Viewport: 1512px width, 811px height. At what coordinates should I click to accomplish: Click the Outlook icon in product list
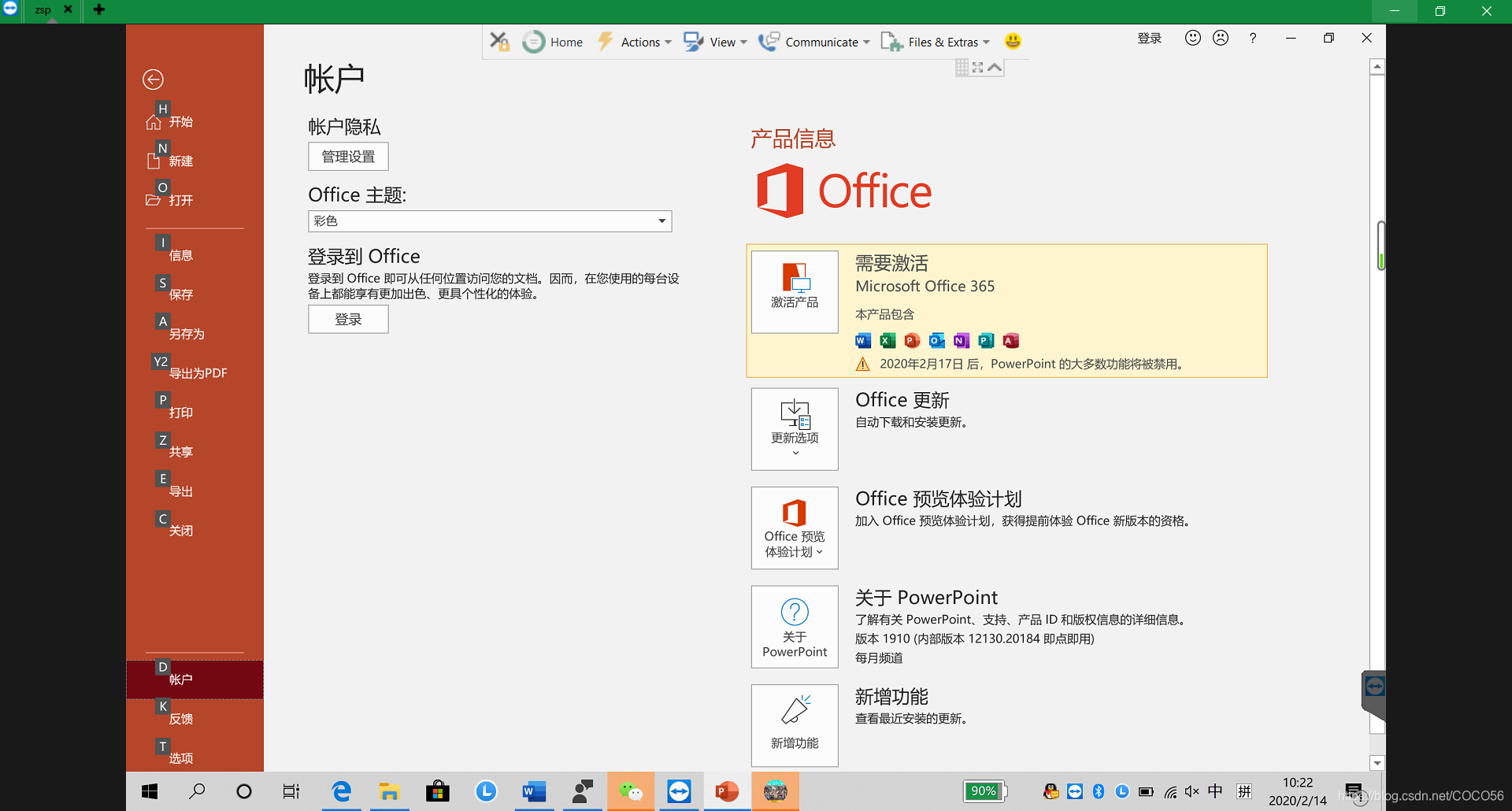pyautogui.click(x=936, y=340)
